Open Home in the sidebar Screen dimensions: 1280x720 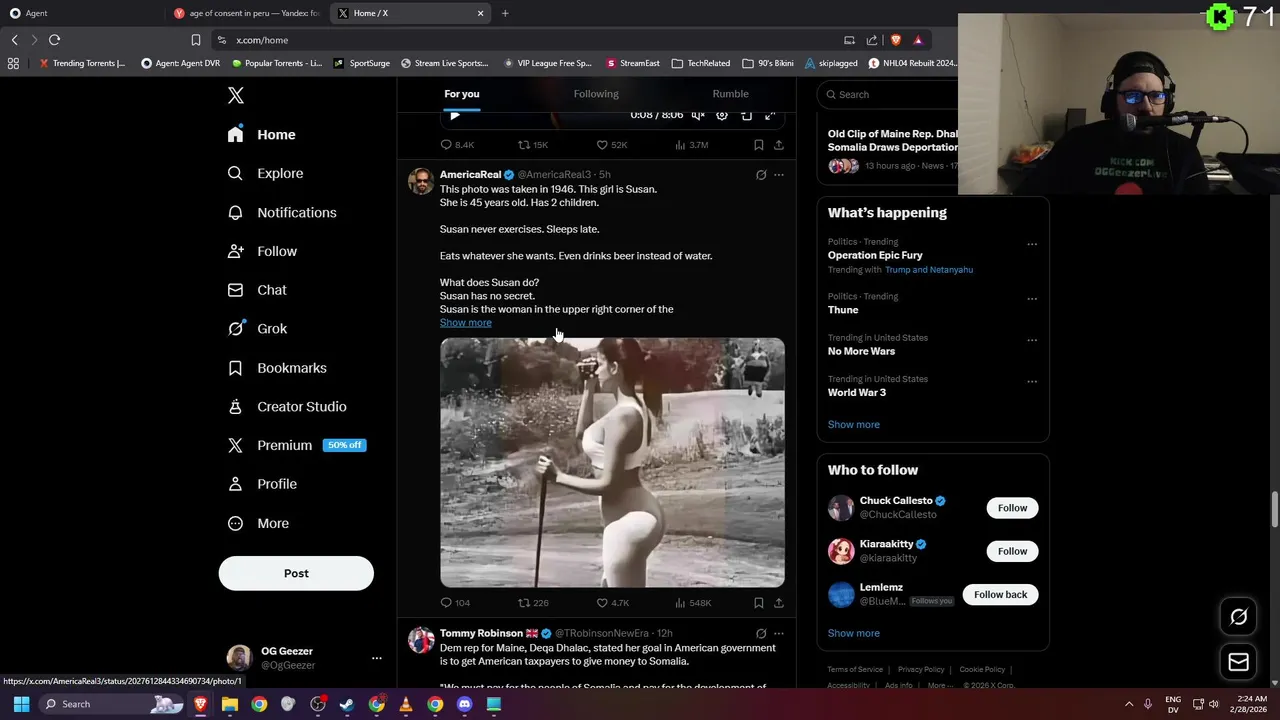tap(261, 135)
